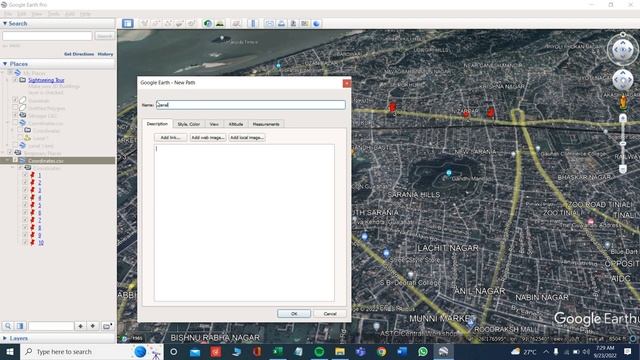Switch to the Altitude tab

pos(236,124)
